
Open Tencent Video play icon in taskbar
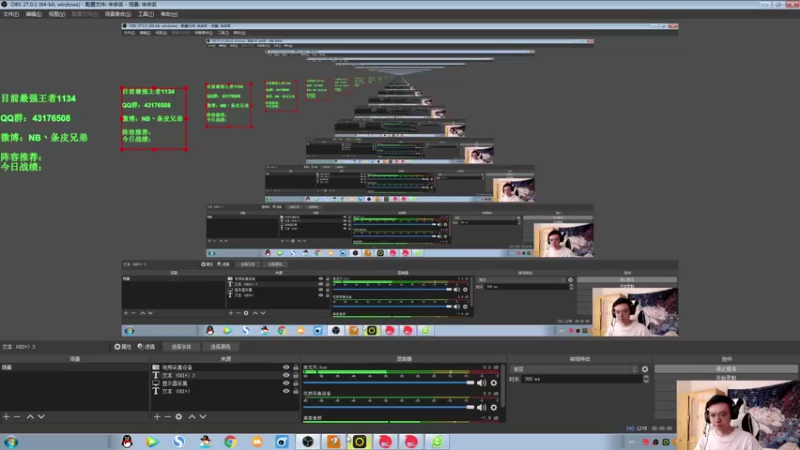(152, 442)
